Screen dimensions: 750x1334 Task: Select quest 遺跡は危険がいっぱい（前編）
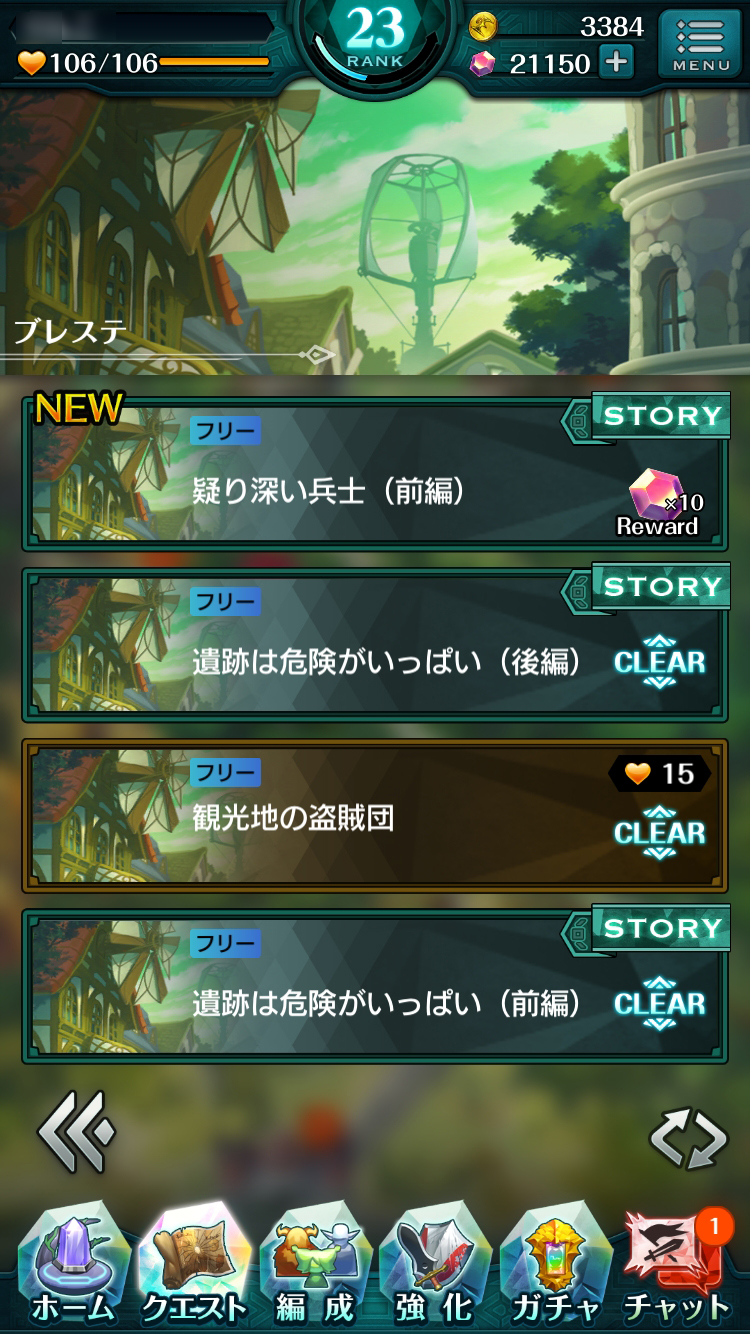coord(375,987)
